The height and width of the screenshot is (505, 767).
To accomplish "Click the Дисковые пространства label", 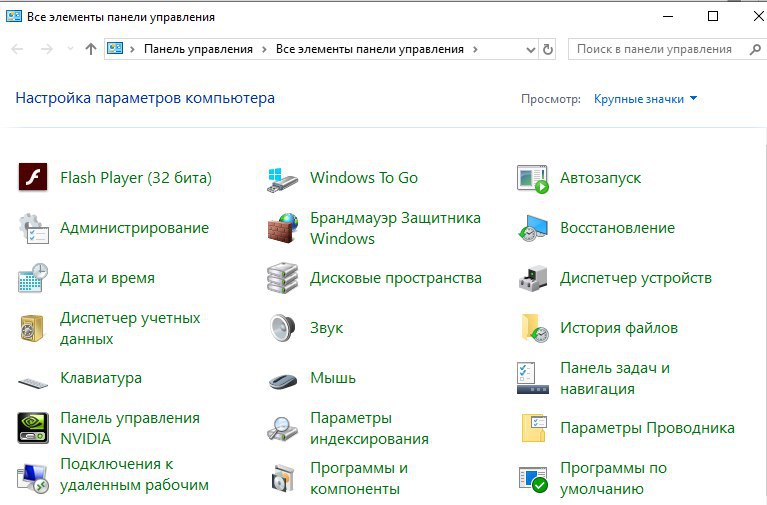I will pos(396,278).
